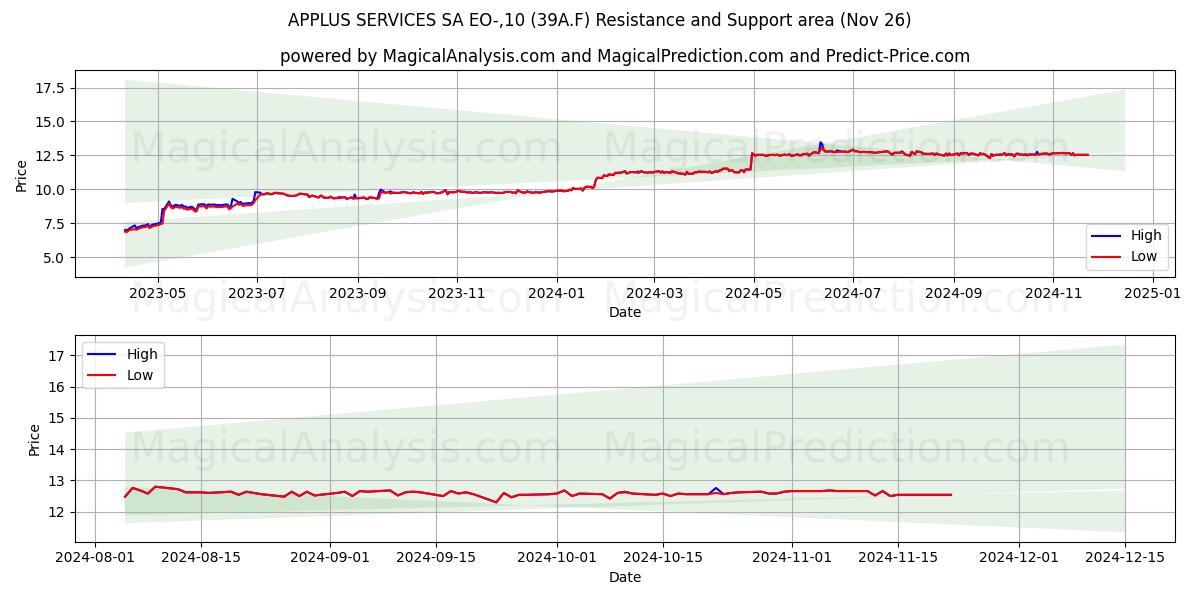Click the 2024-09 tick label on upper chart
Viewport: 1200px width, 600px height.
(x=953, y=294)
